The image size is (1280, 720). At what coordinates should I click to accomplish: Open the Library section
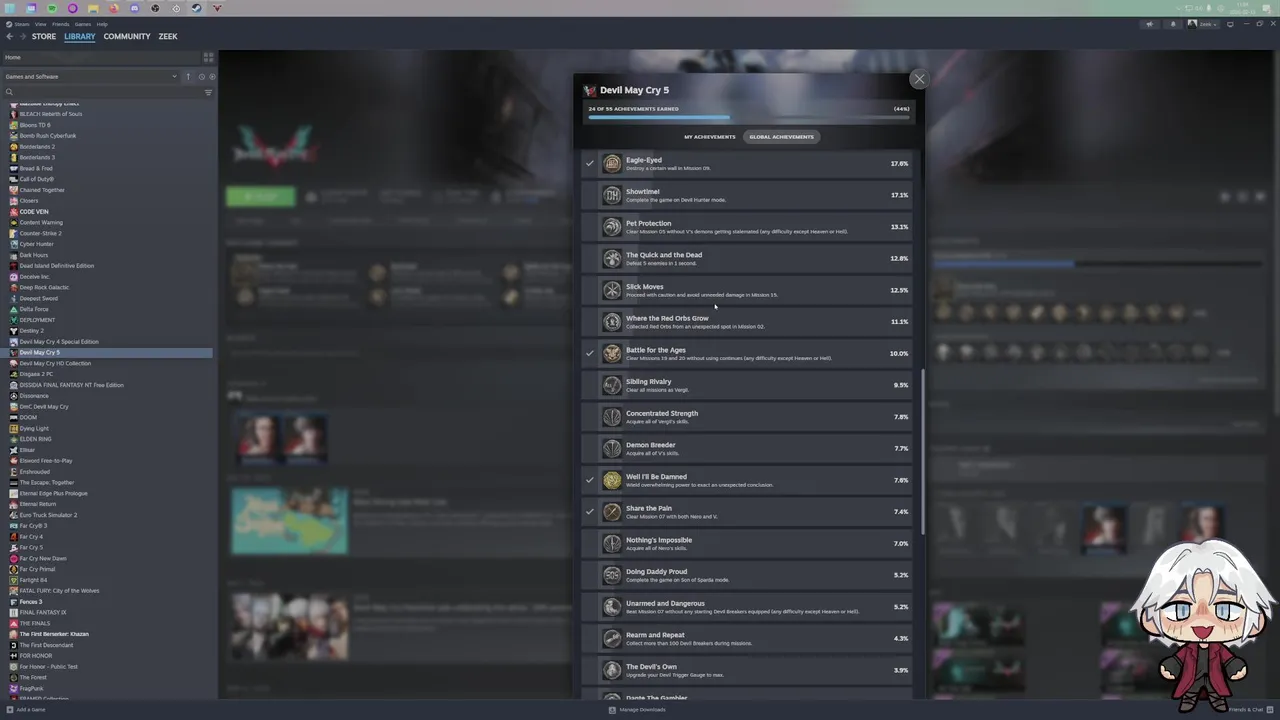[x=80, y=36]
